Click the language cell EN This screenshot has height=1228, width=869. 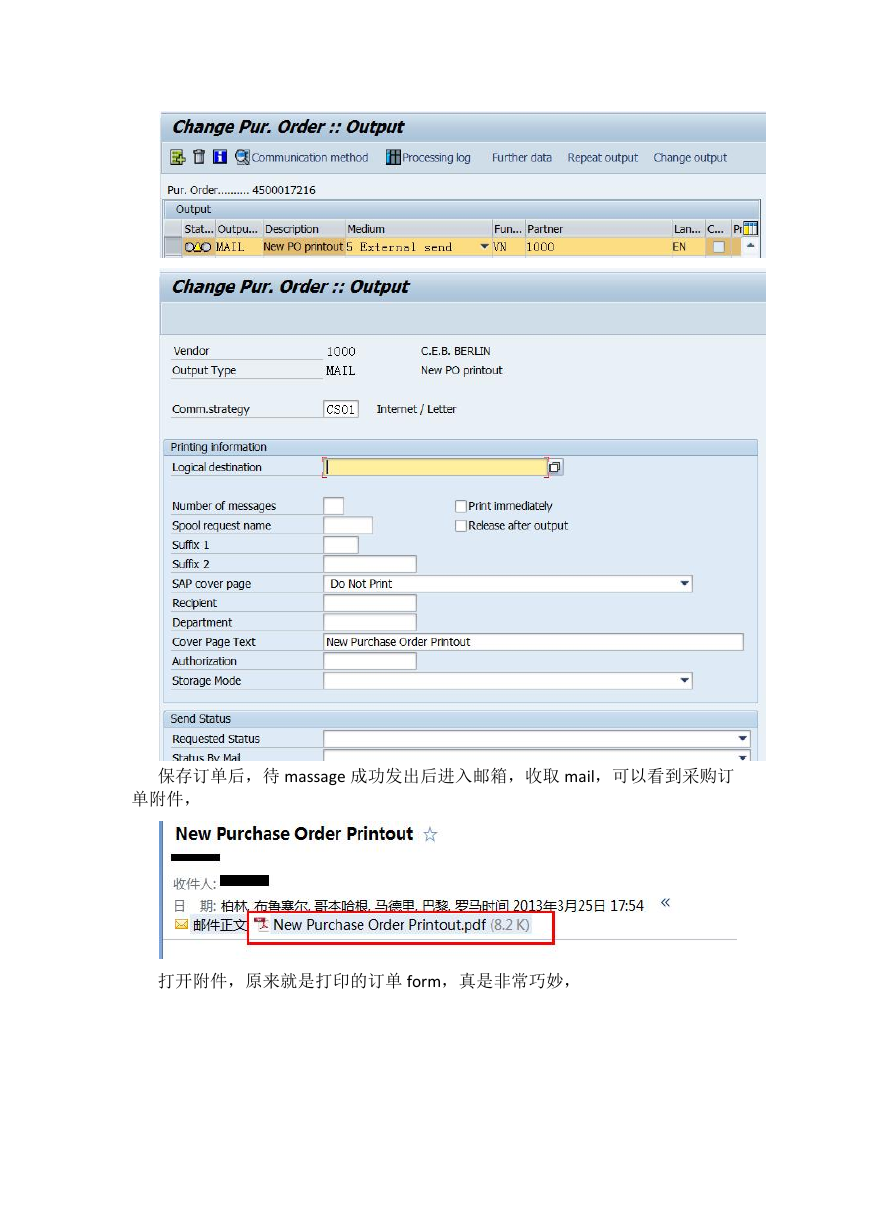688,247
